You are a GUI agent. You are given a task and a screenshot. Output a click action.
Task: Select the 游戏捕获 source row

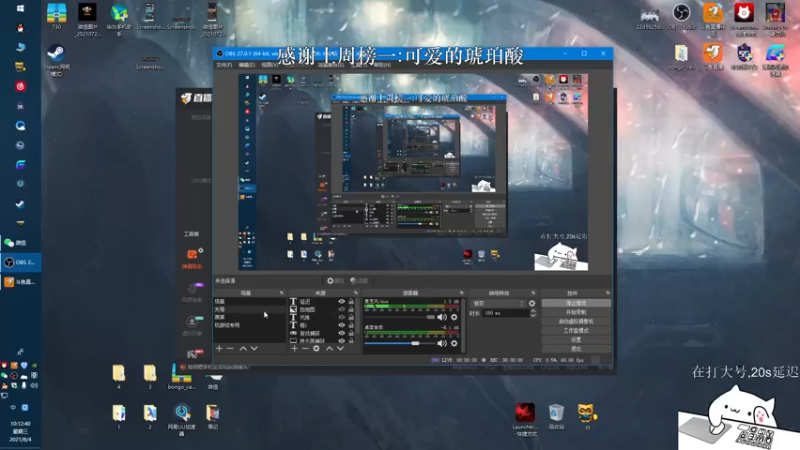[321, 333]
